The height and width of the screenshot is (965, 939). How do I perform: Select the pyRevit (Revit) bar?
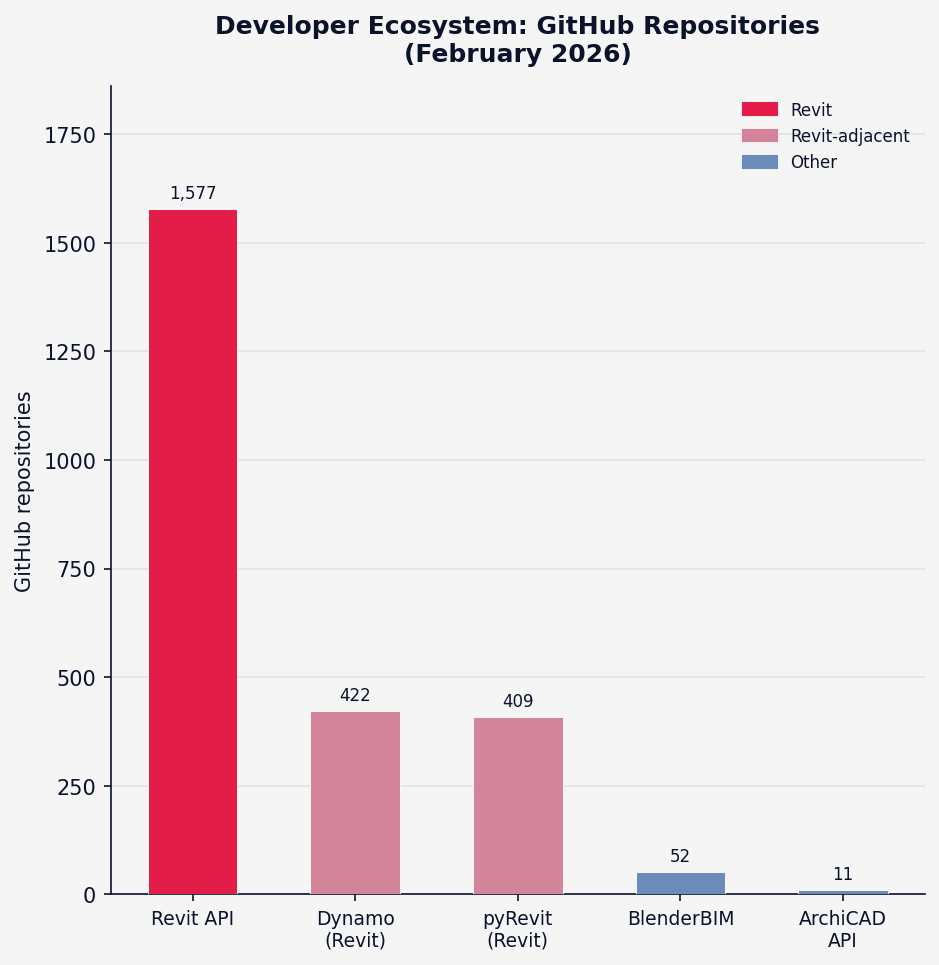518,806
